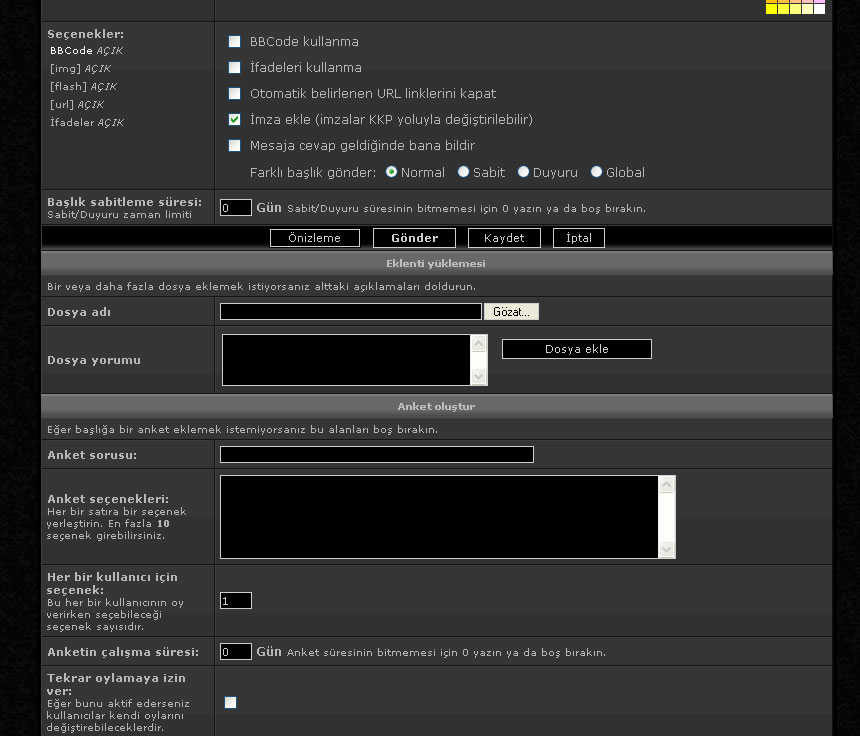
Task: Save the draft with Kaydet
Action: [x=504, y=238]
